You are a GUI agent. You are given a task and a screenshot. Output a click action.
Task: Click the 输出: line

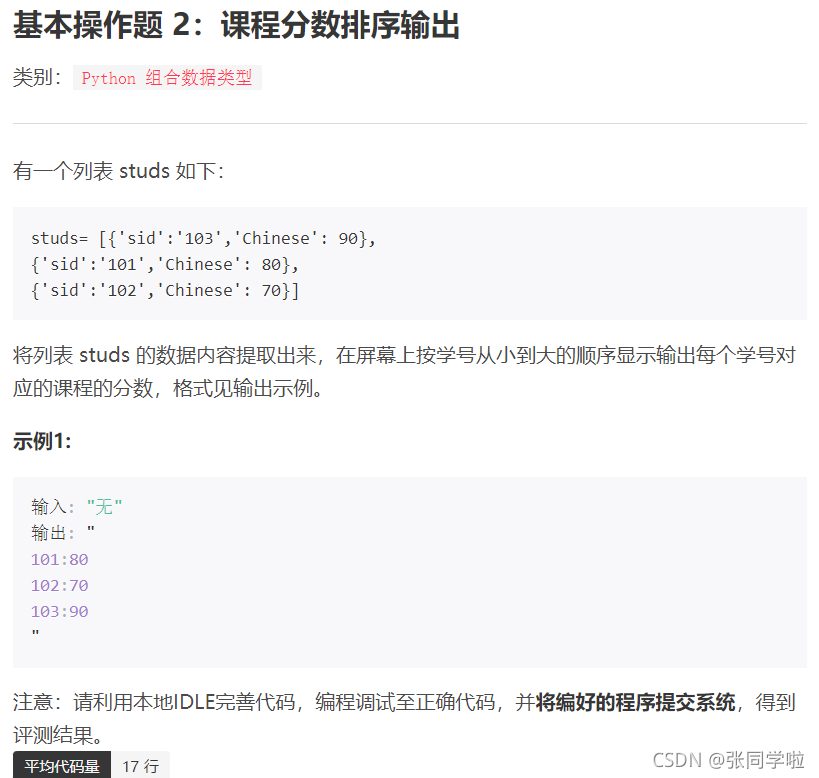[63, 533]
